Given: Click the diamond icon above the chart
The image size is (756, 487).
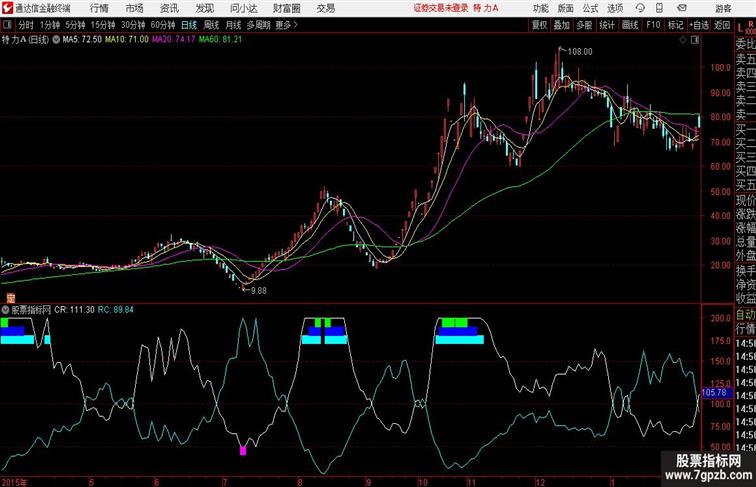Looking at the screenshot, I should pyautogui.click(x=683, y=40).
